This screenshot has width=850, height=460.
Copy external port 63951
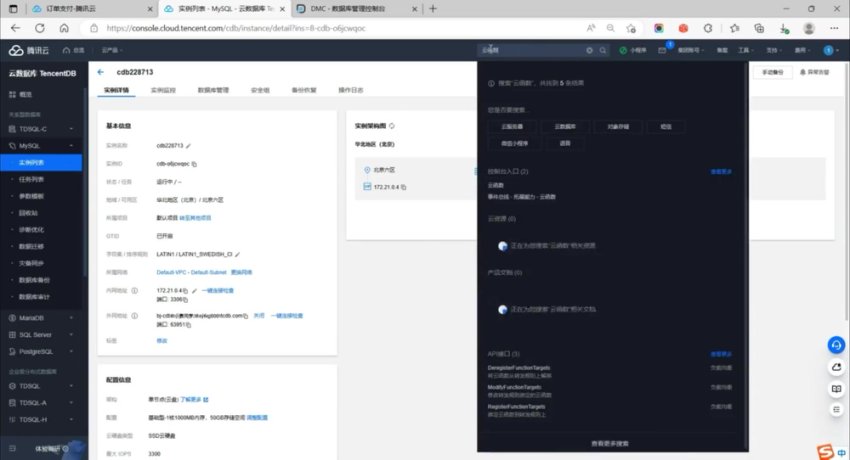(x=189, y=325)
